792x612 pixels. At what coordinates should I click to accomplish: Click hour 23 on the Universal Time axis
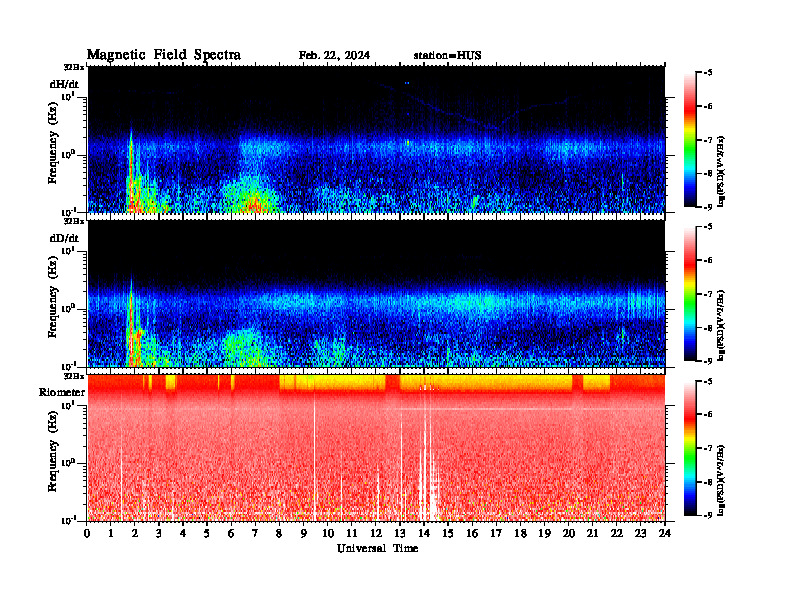click(641, 534)
